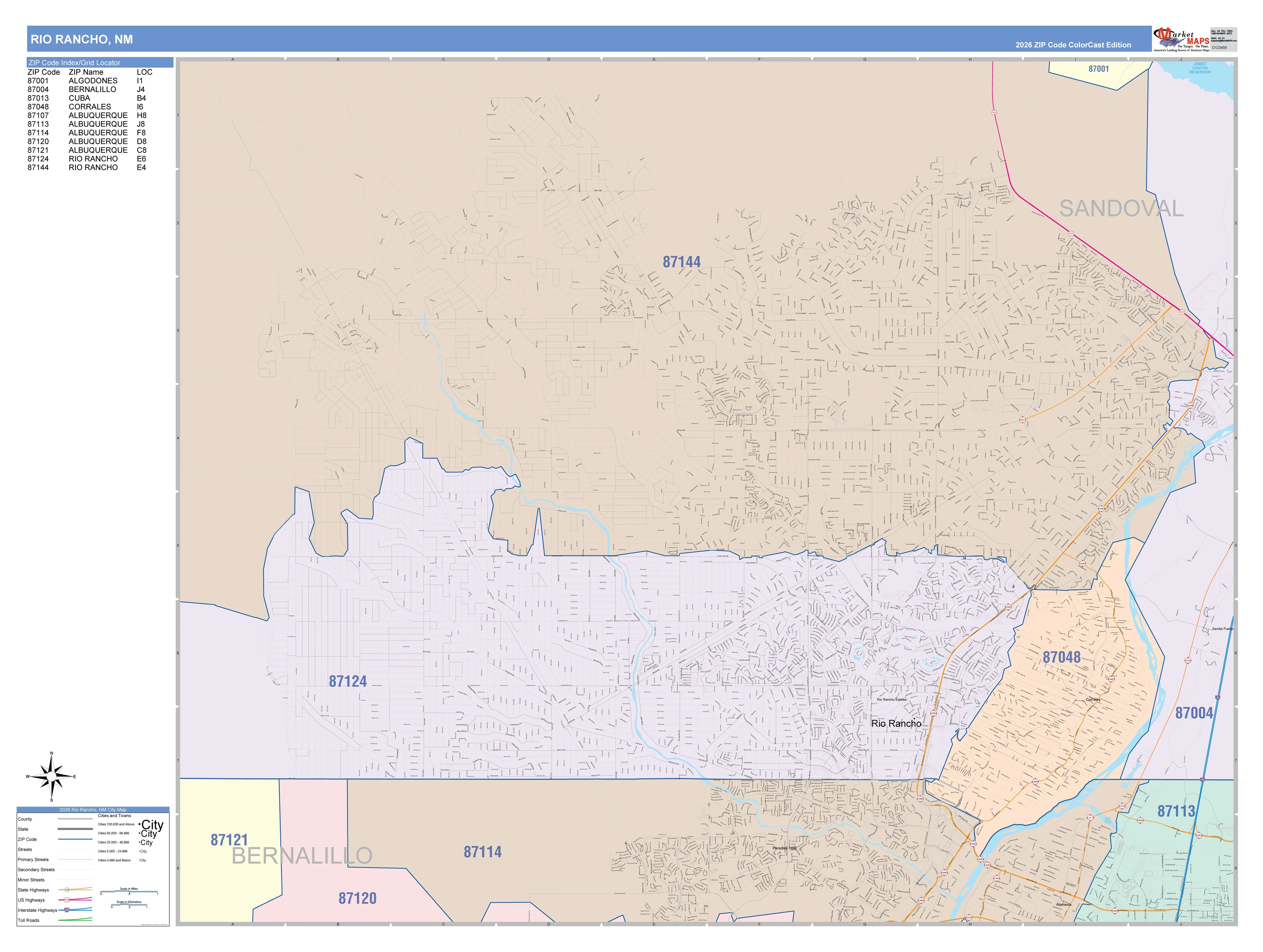1263x952 pixels.
Task: Select ZIP code 87107 in the index
Action: tap(38, 115)
